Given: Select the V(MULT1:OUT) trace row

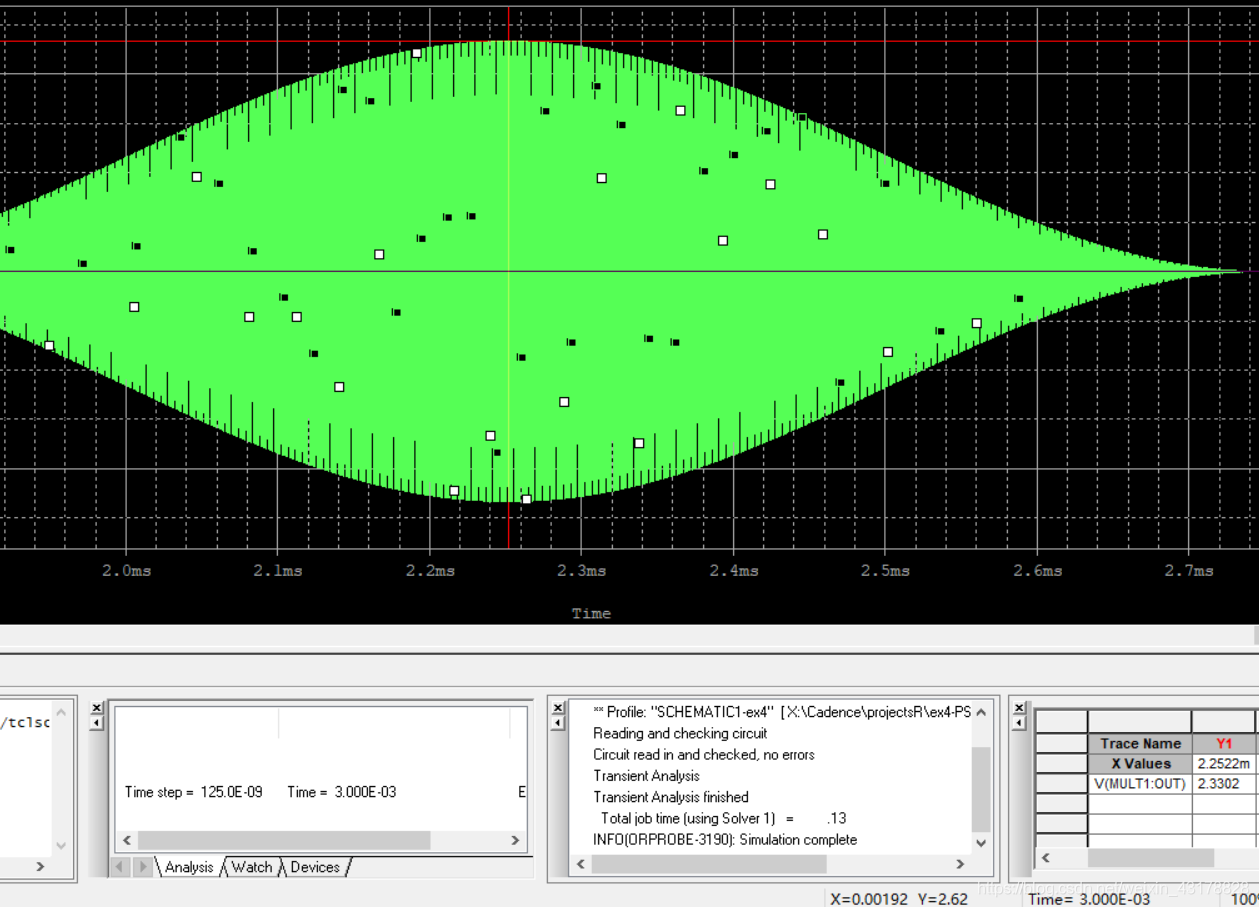Looking at the screenshot, I should coord(1140,784).
